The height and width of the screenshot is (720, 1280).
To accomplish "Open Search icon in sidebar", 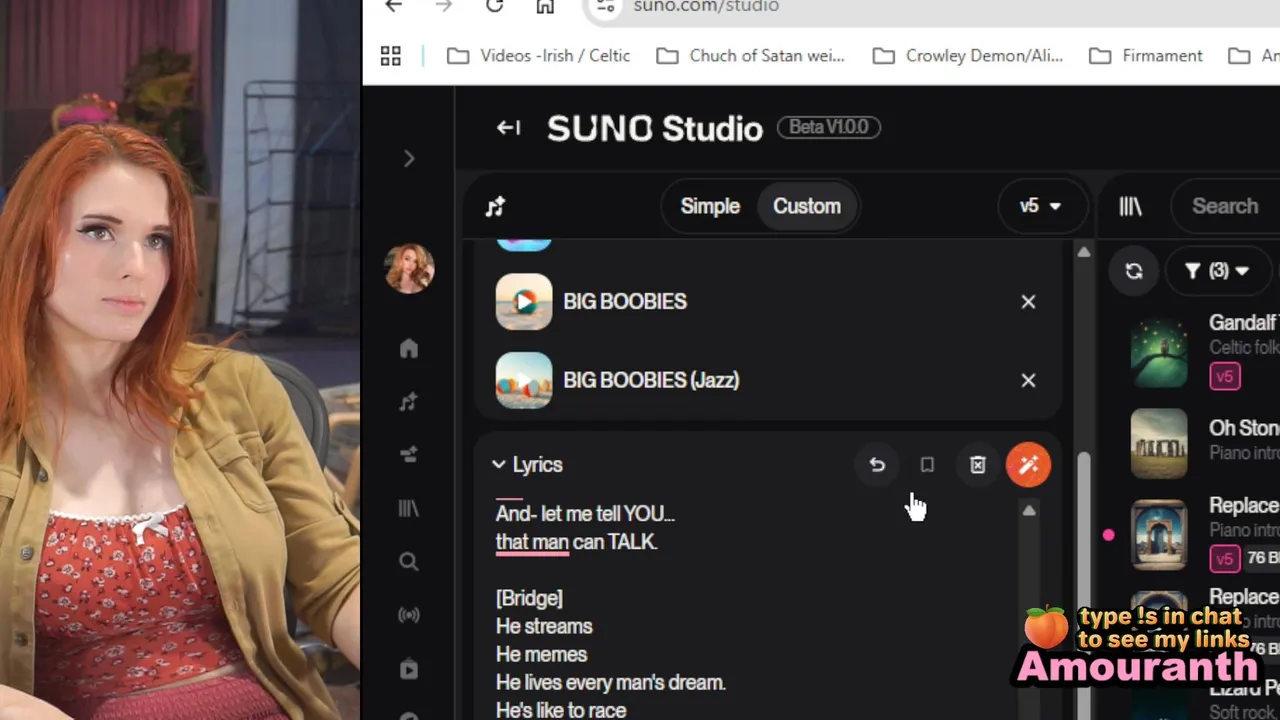I will tap(409, 562).
